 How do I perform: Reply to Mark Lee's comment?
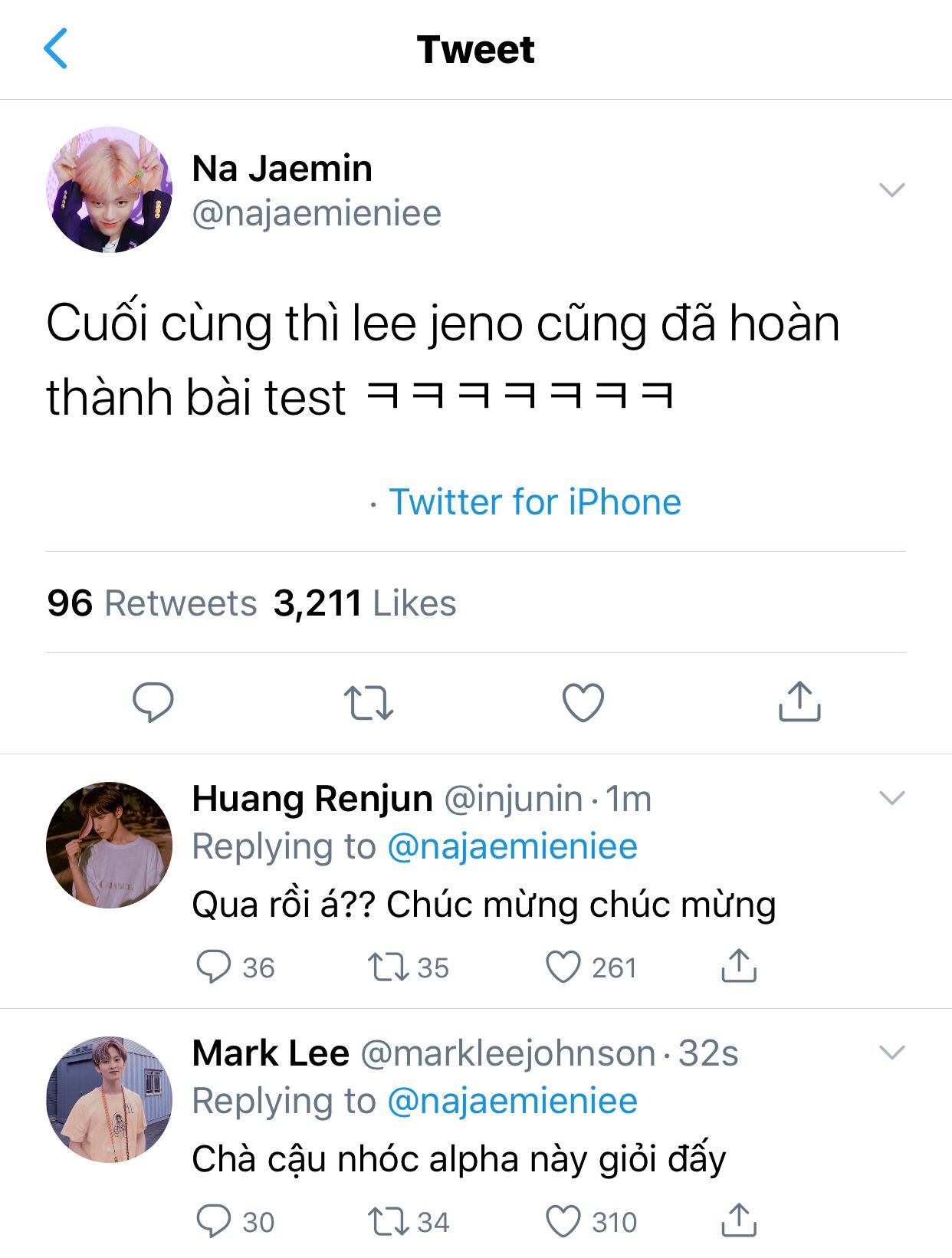(235, 1222)
